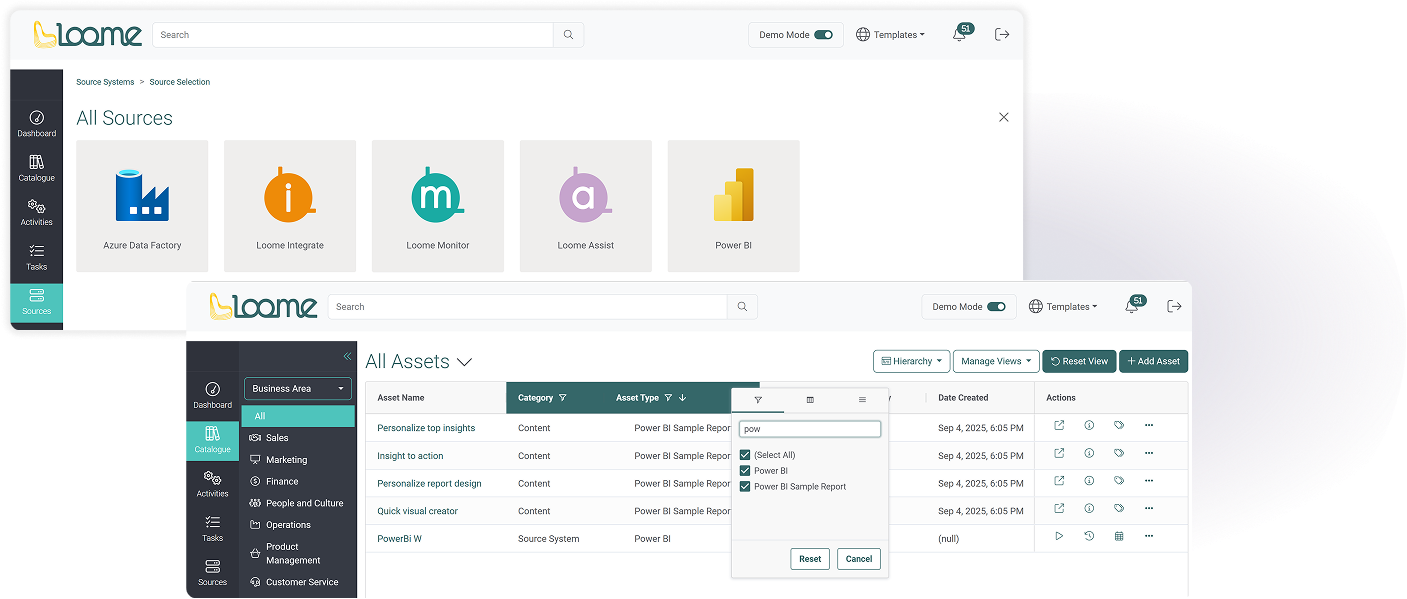1407x599 pixels.
Task: Open Power BI source tile in All Sources
Action: (733, 205)
